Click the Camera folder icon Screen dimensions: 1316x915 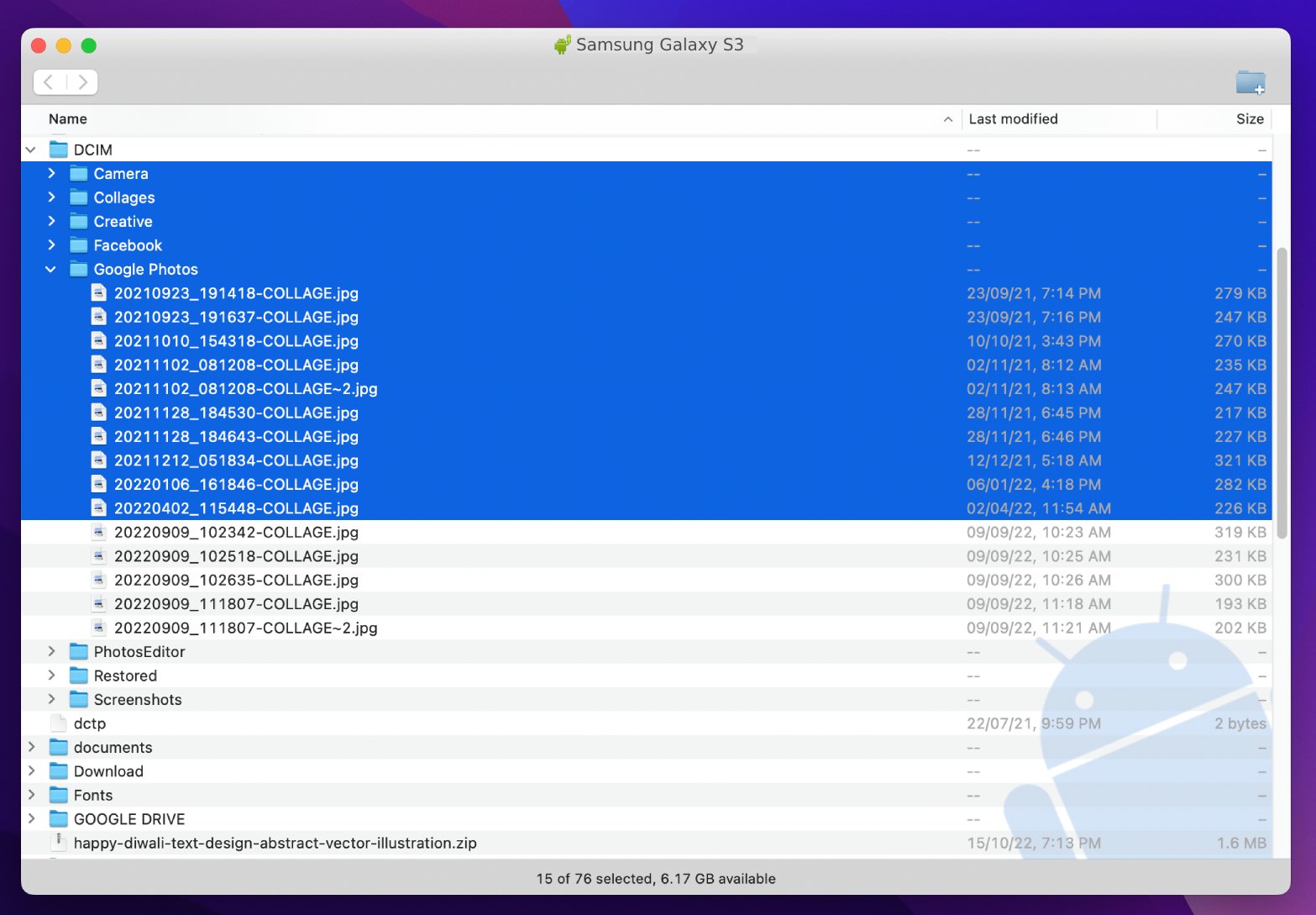pos(78,173)
